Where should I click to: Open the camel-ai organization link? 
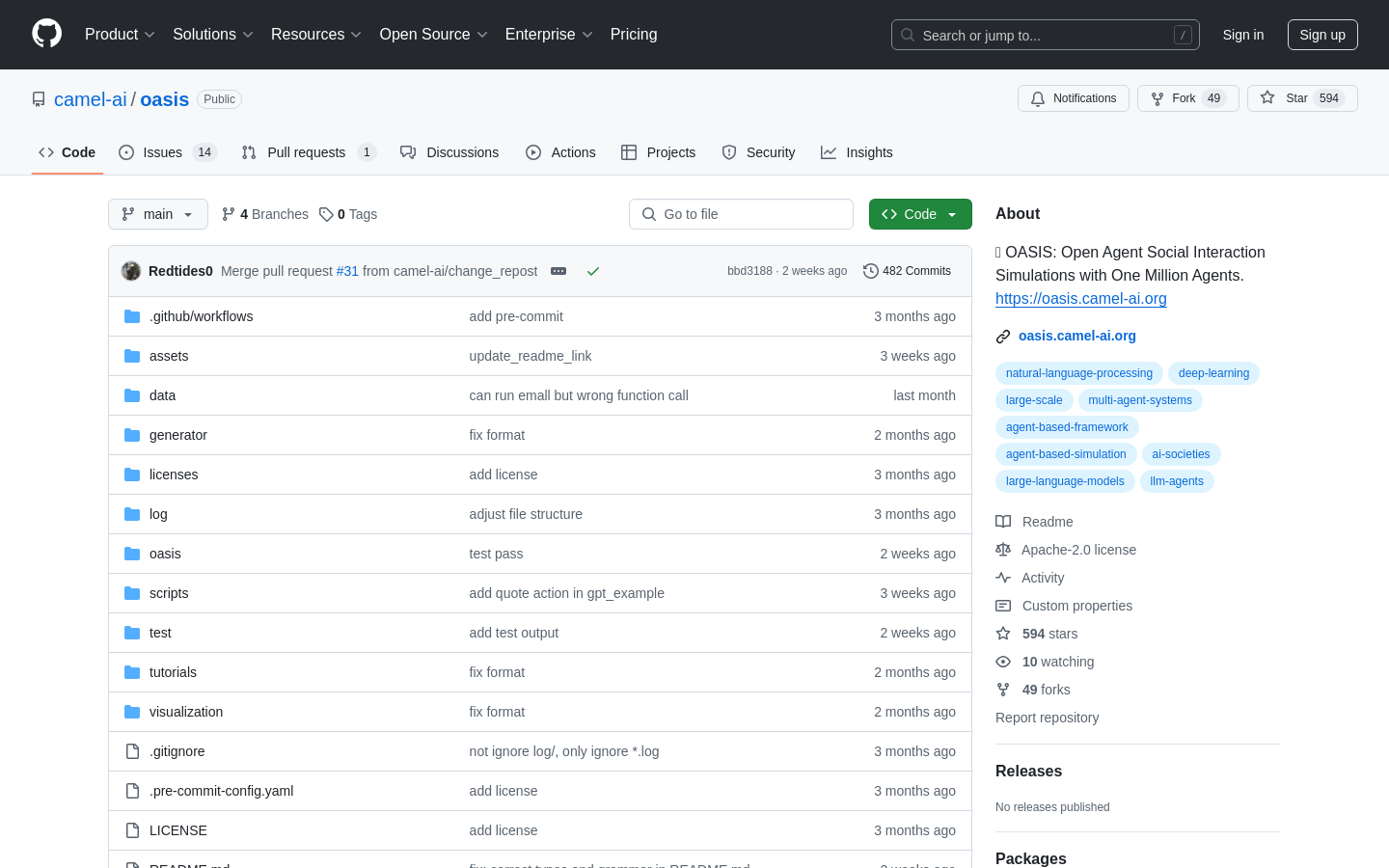[91, 99]
